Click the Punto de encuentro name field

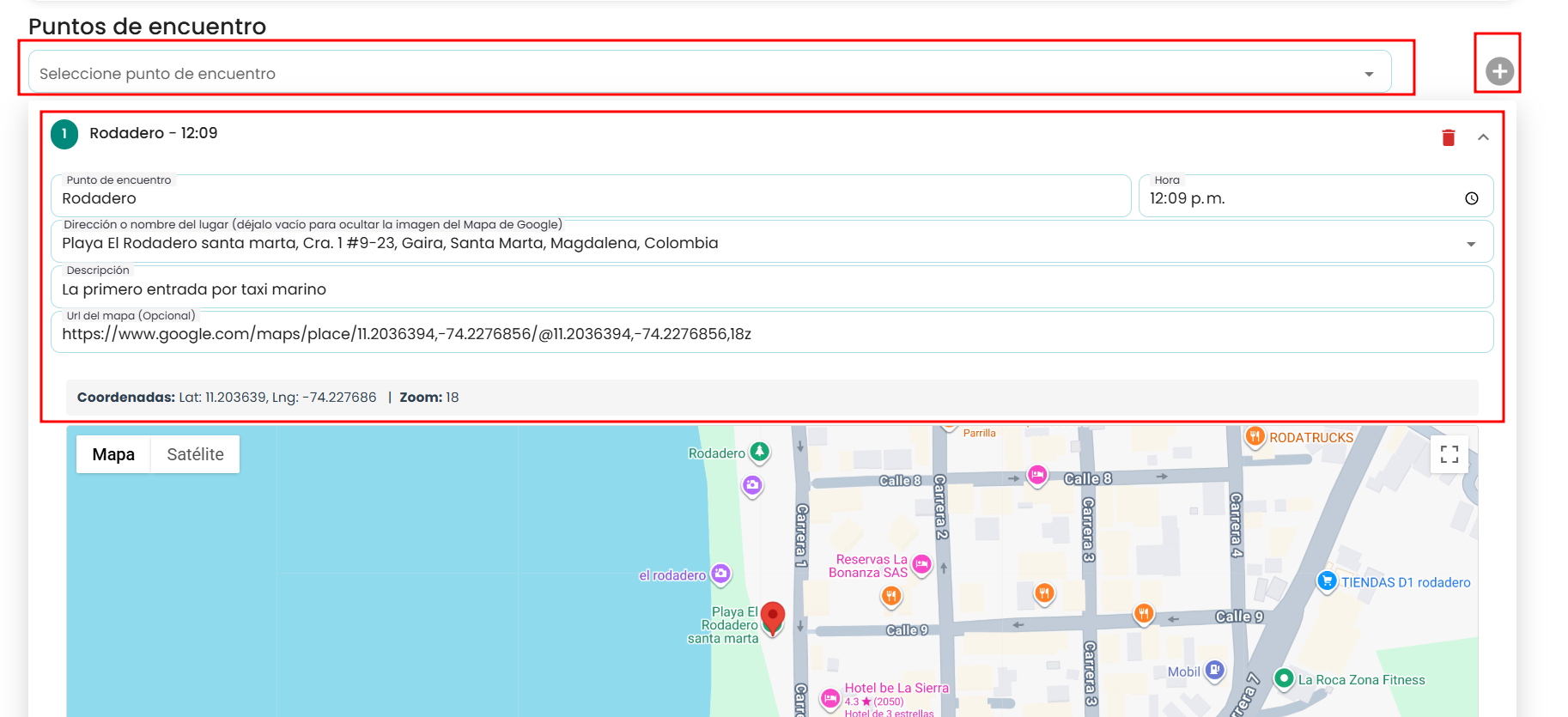point(591,197)
